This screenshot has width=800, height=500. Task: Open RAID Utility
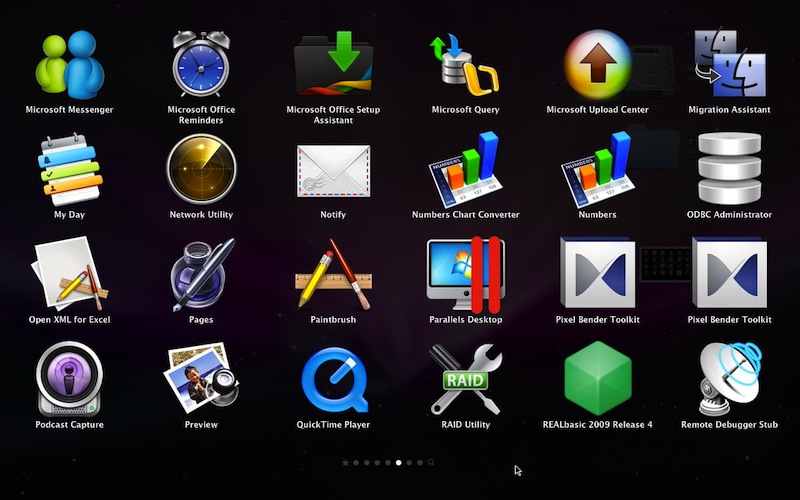[465, 378]
